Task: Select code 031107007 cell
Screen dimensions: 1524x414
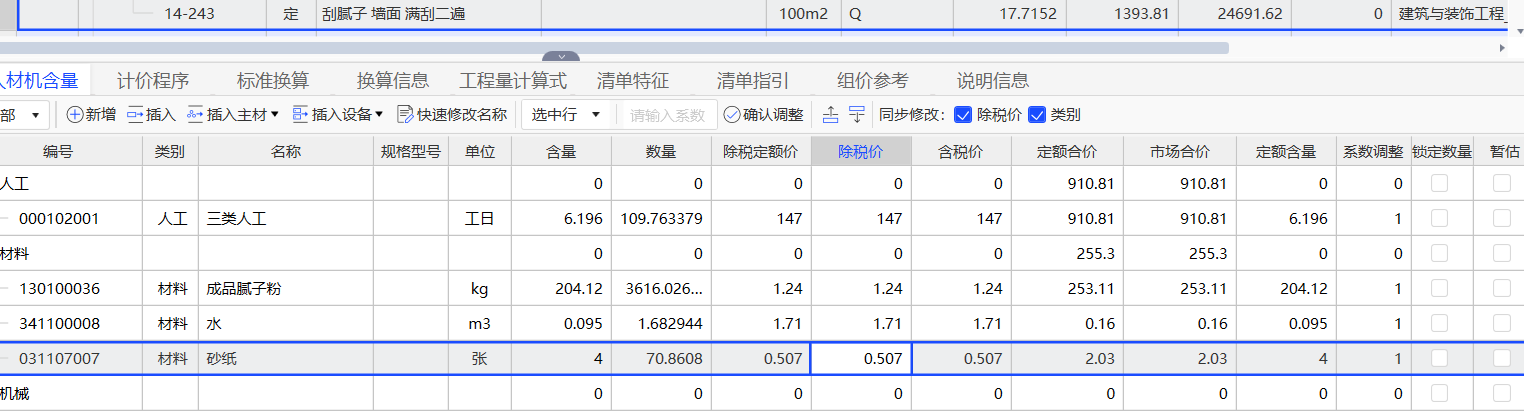Action: [71, 358]
